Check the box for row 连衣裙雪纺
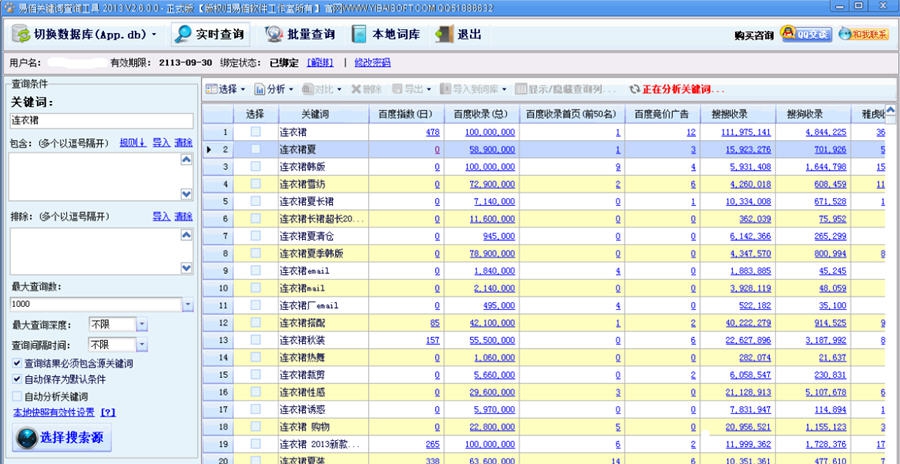 pyautogui.click(x=255, y=184)
